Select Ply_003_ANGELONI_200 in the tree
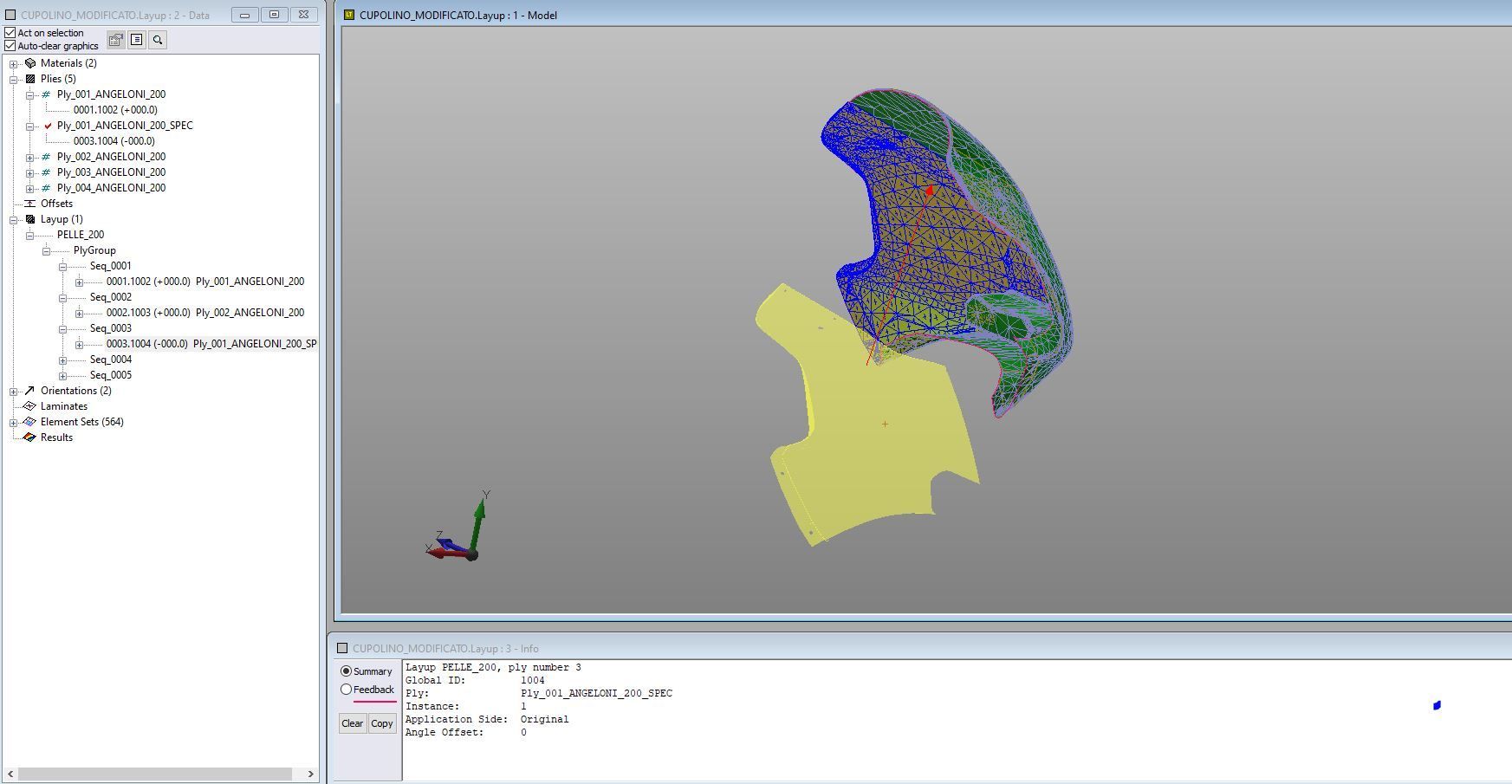 [x=111, y=172]
